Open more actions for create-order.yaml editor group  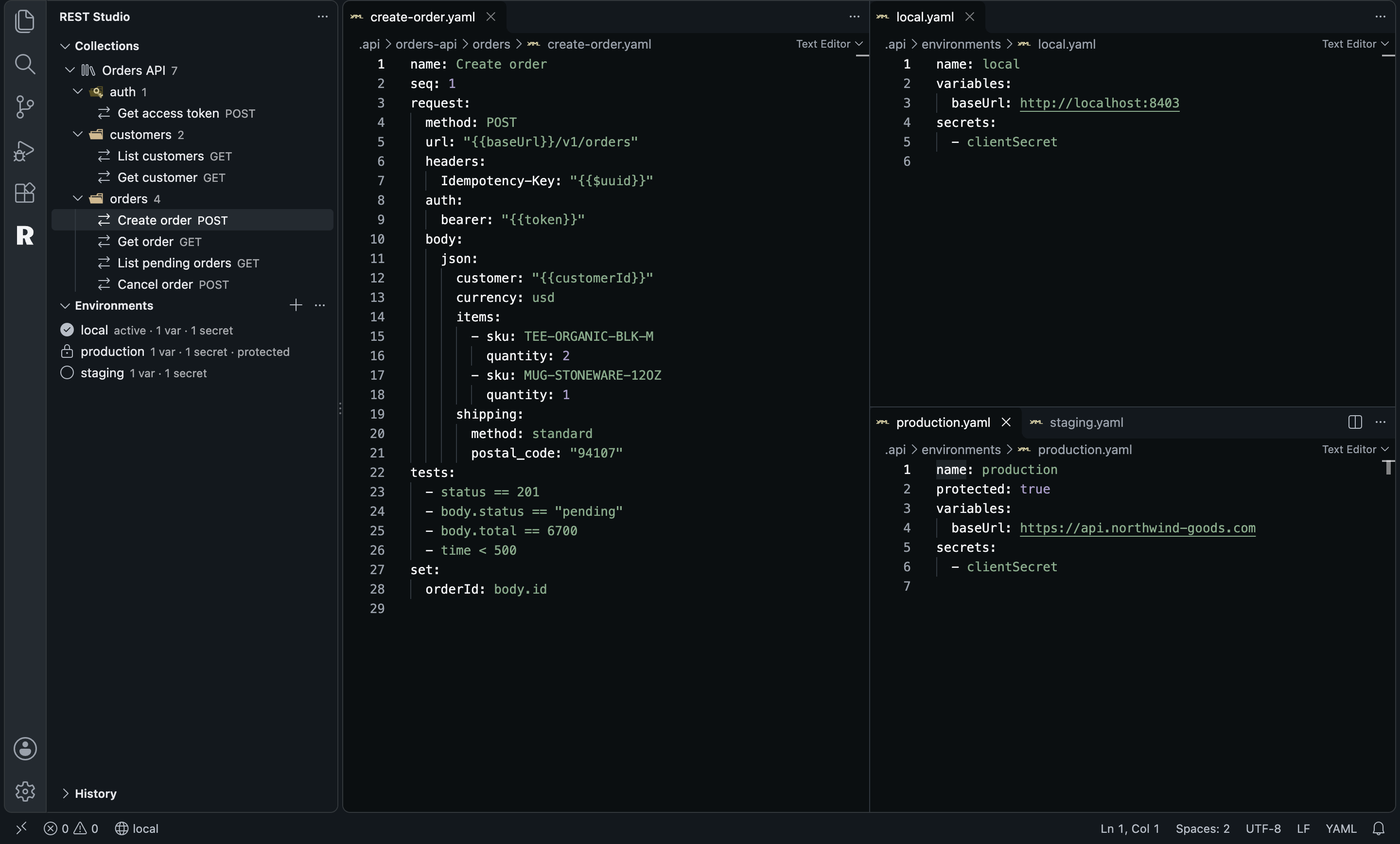(x=854, y=17)
